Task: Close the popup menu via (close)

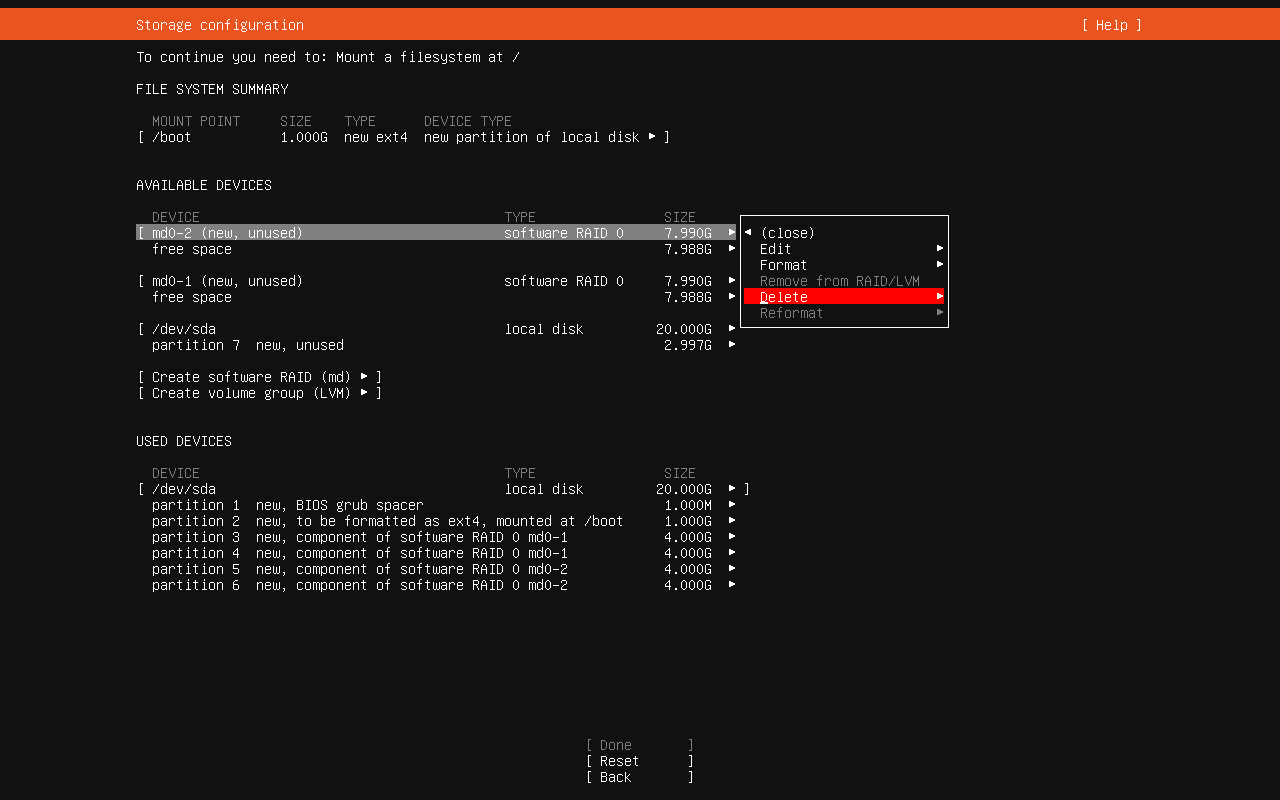Action: click(787, 233)
